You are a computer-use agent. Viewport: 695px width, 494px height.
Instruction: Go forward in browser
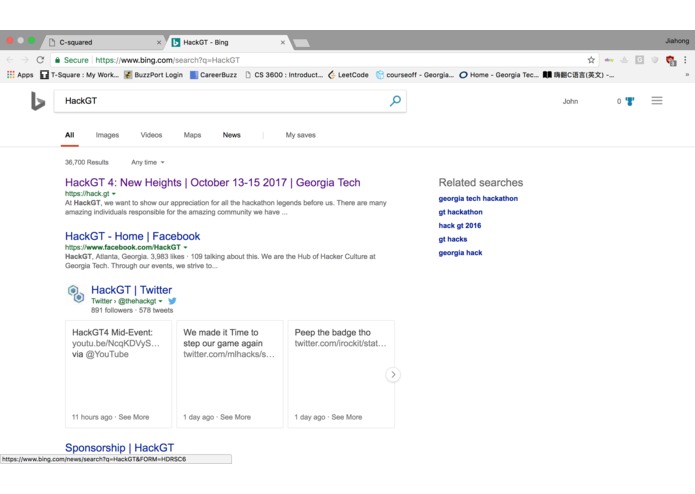pos(25,60)
